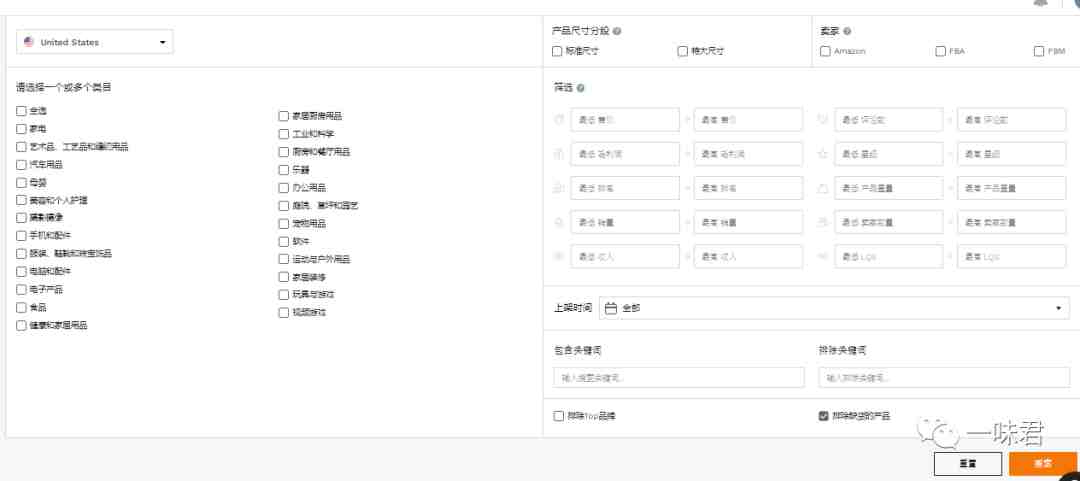
Task: Click the 最高 星级 input field
Action: click(1013, 154)
